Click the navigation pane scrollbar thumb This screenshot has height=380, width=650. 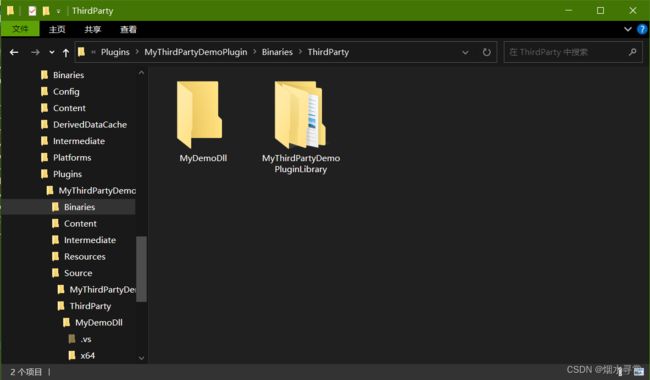click(x=141, y=269)
